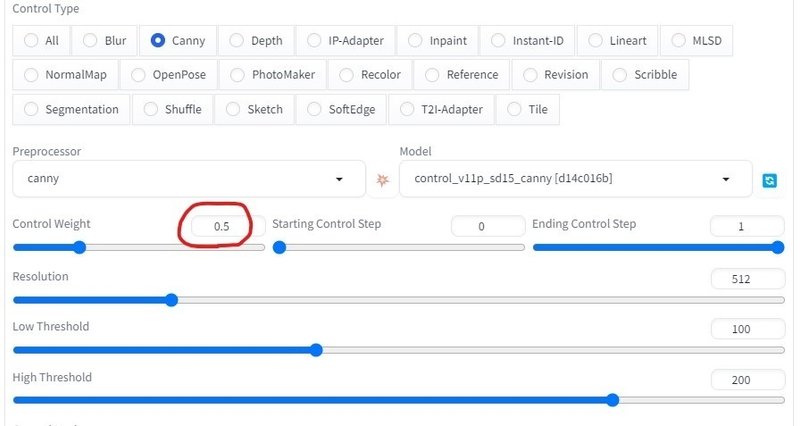Click the run preprocessor explosion icon

(x=381, y=180)
